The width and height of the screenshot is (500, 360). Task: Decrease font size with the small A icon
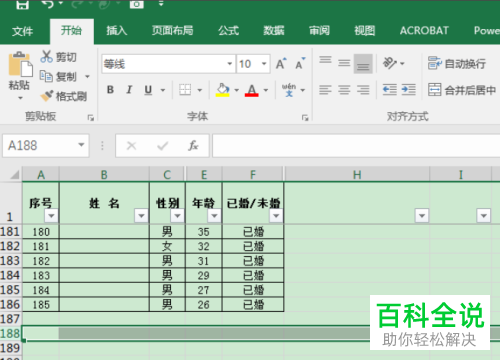click(300, 63)
